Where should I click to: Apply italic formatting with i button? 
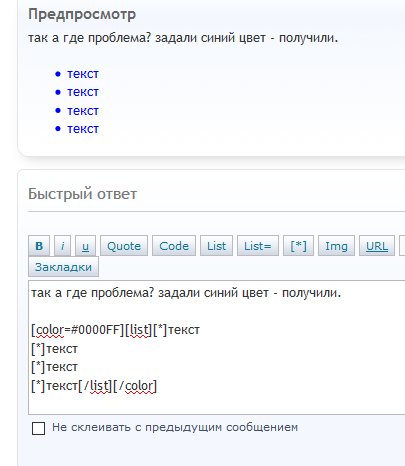click(x=62, y=246)
